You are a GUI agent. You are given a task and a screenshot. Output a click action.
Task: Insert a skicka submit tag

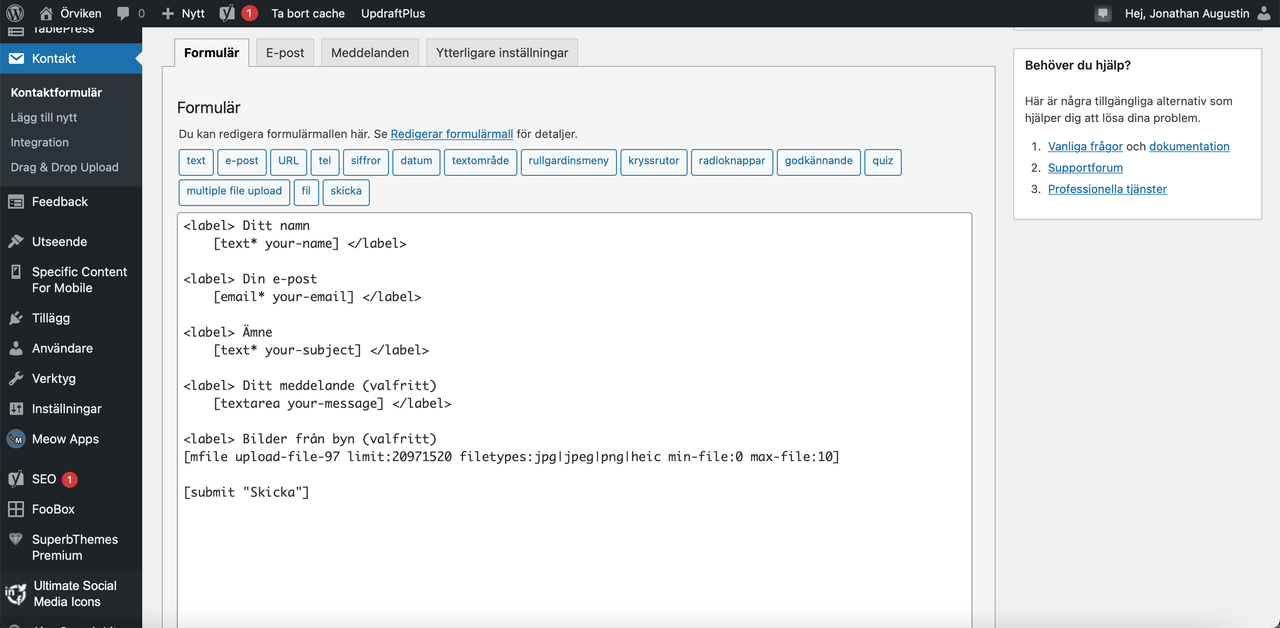coord(346,191)
